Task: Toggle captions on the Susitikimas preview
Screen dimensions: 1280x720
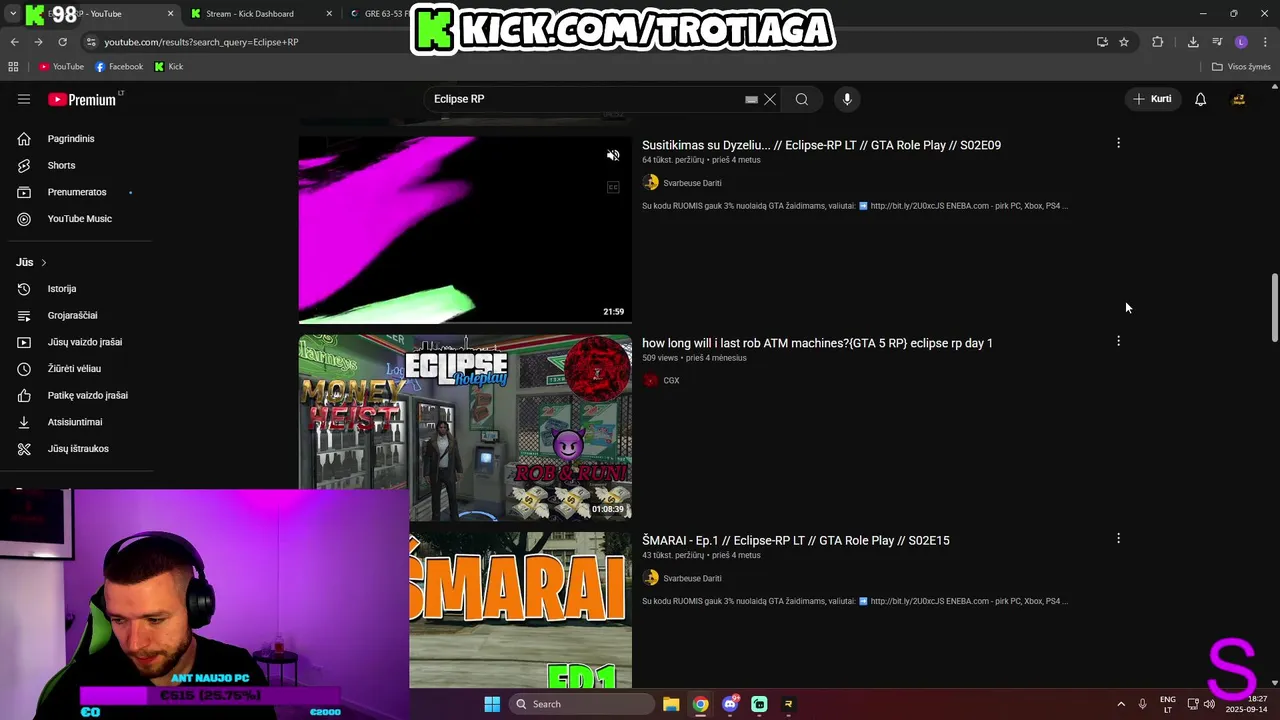Action: tap(613, 187)
